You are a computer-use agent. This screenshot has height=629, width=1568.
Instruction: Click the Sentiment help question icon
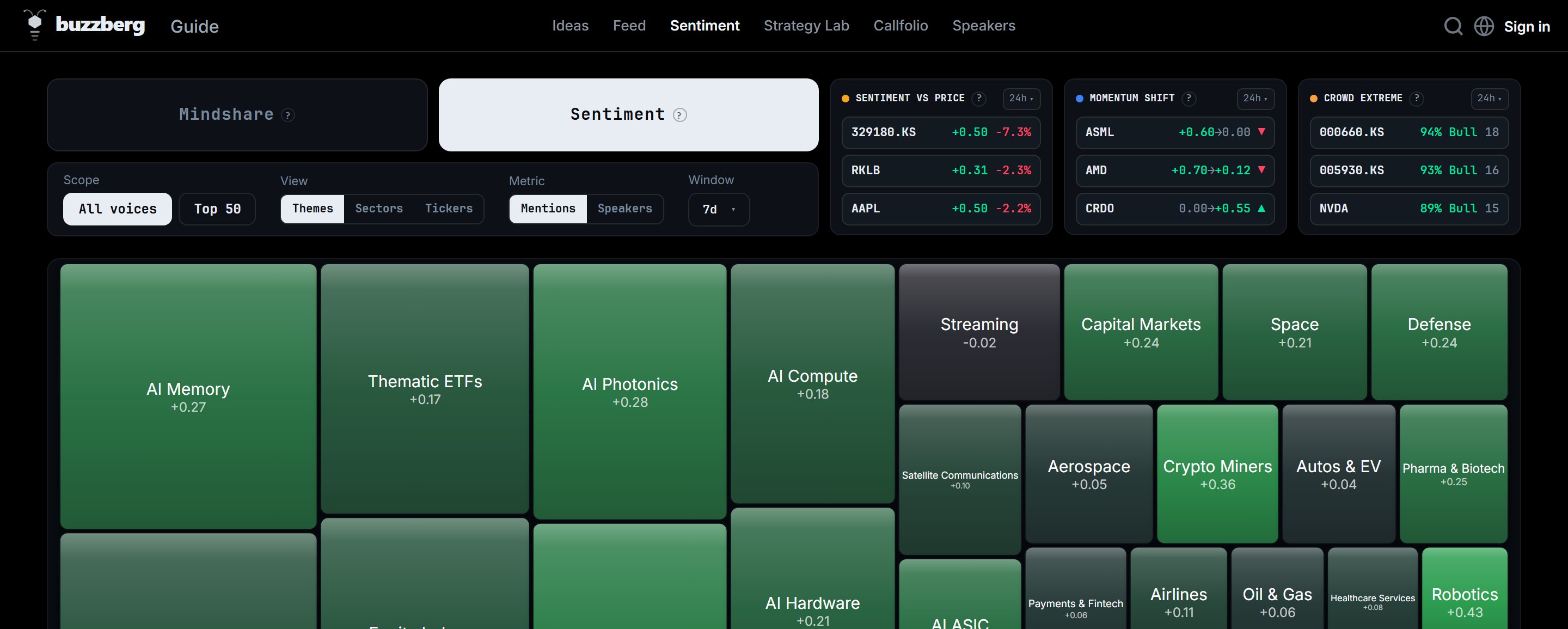coord(680,115)
